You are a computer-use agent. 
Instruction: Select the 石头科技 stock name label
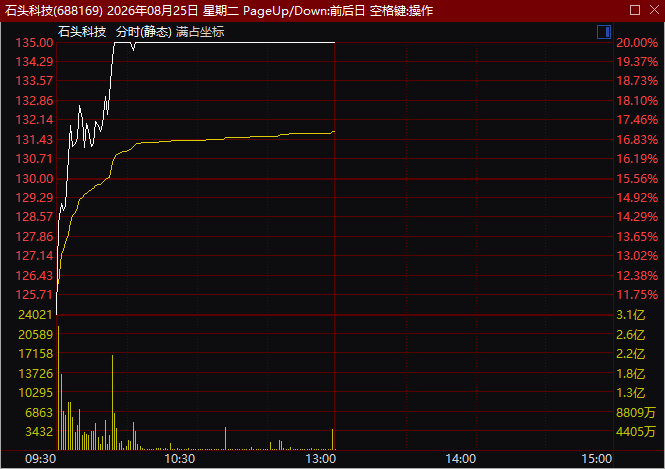pyautogui.click(x=82, y=32)
